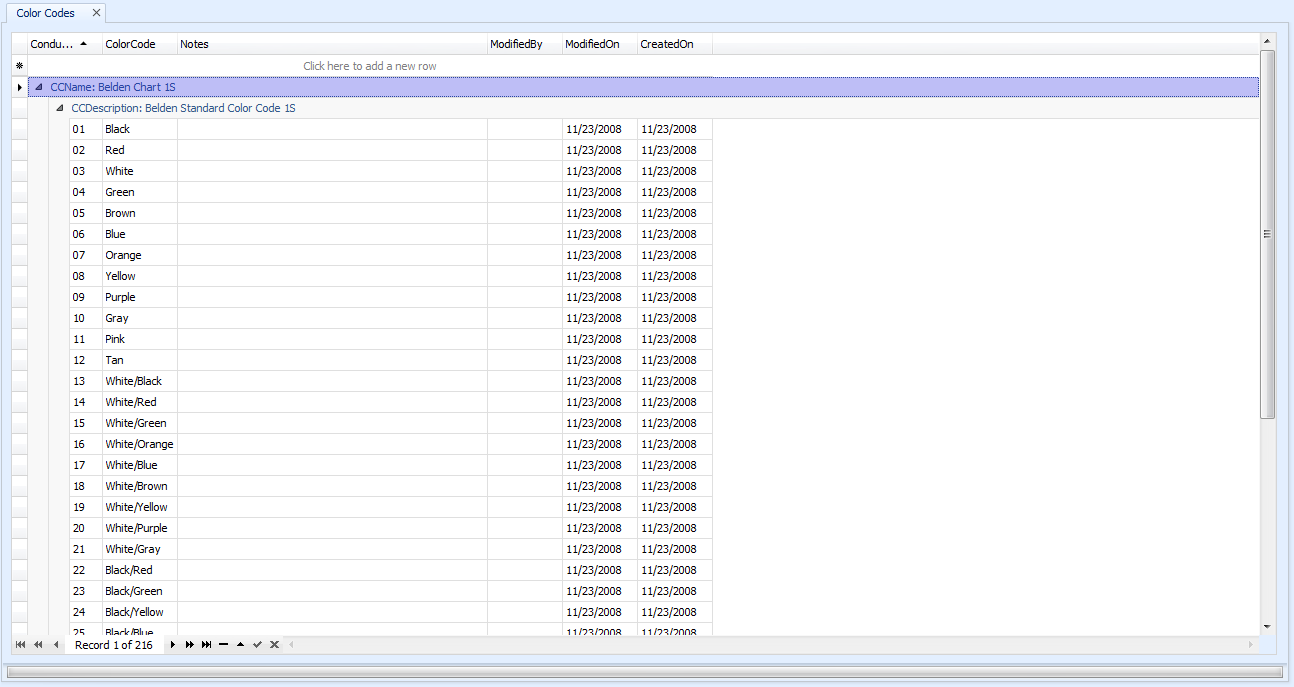Click the new-row asterisk indicator
1294x687 pixels.
(19, 66)
